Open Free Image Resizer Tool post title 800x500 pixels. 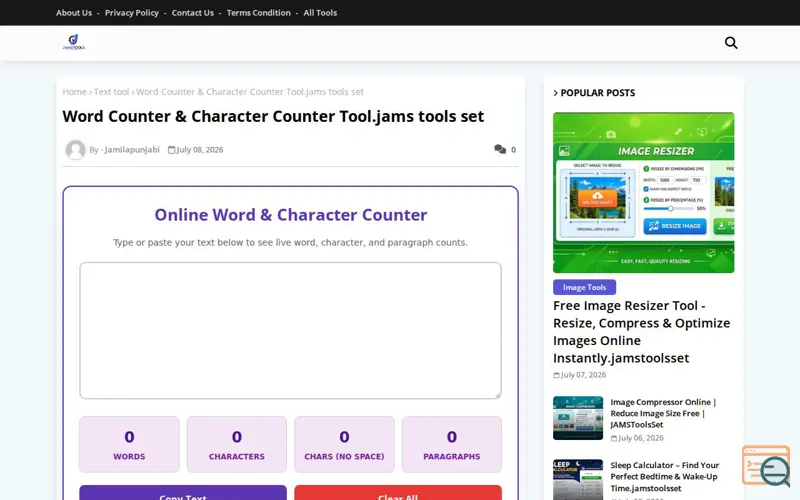tap(641, 332)
